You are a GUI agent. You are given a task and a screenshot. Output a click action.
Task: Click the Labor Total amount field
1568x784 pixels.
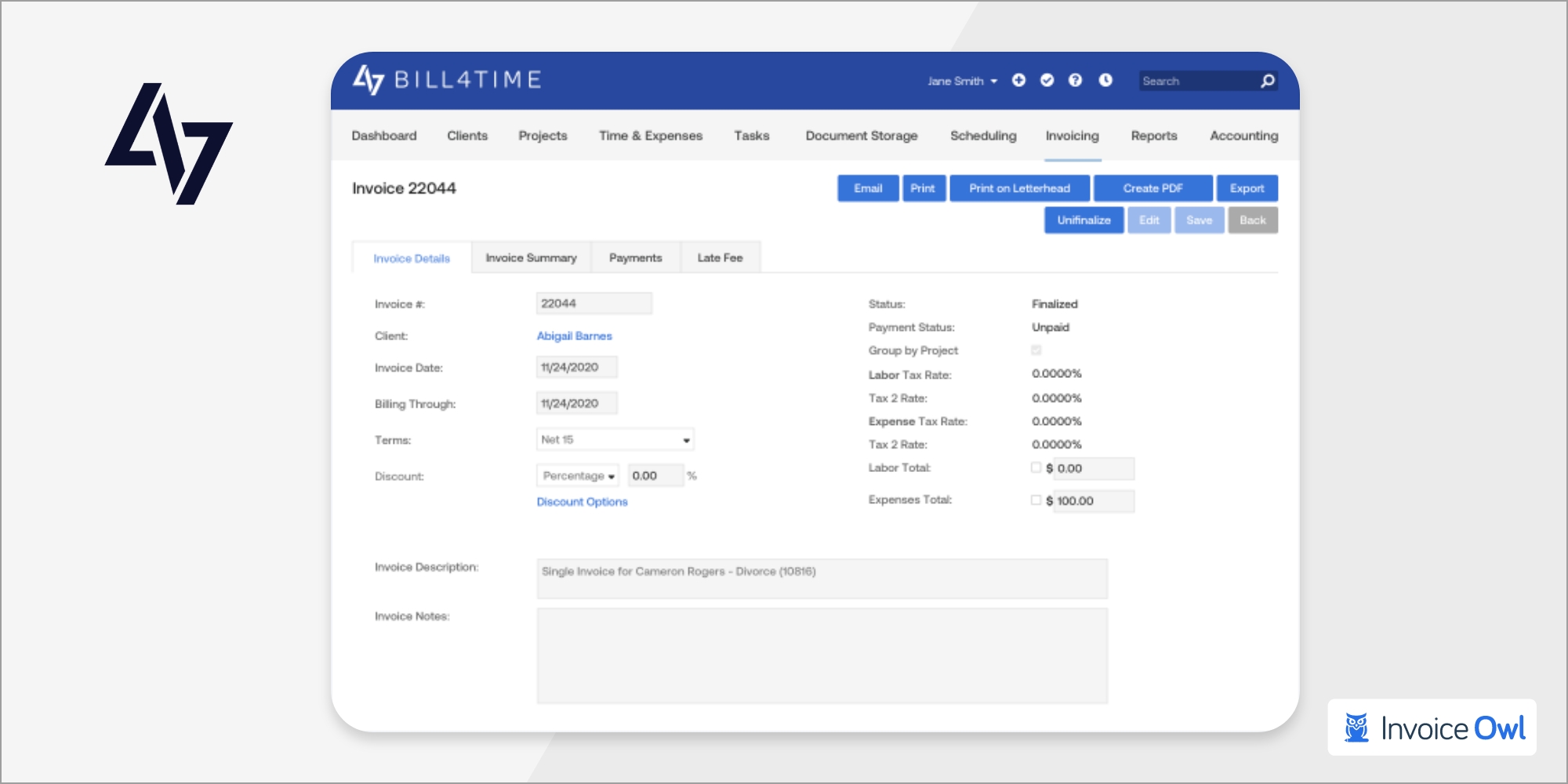tap(1094, 469)
